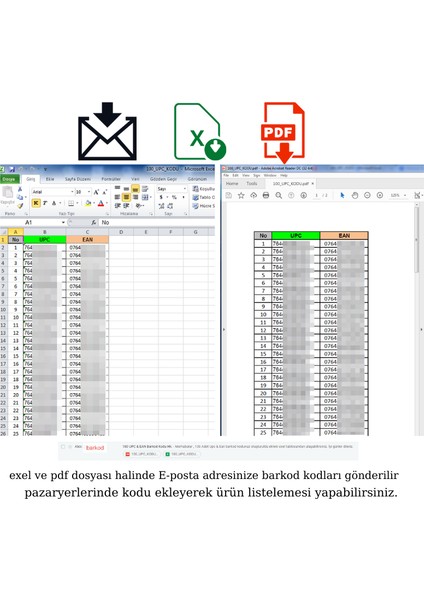Click the red font color swatch
Screen dimensions: 424x600
coord(101,203)
